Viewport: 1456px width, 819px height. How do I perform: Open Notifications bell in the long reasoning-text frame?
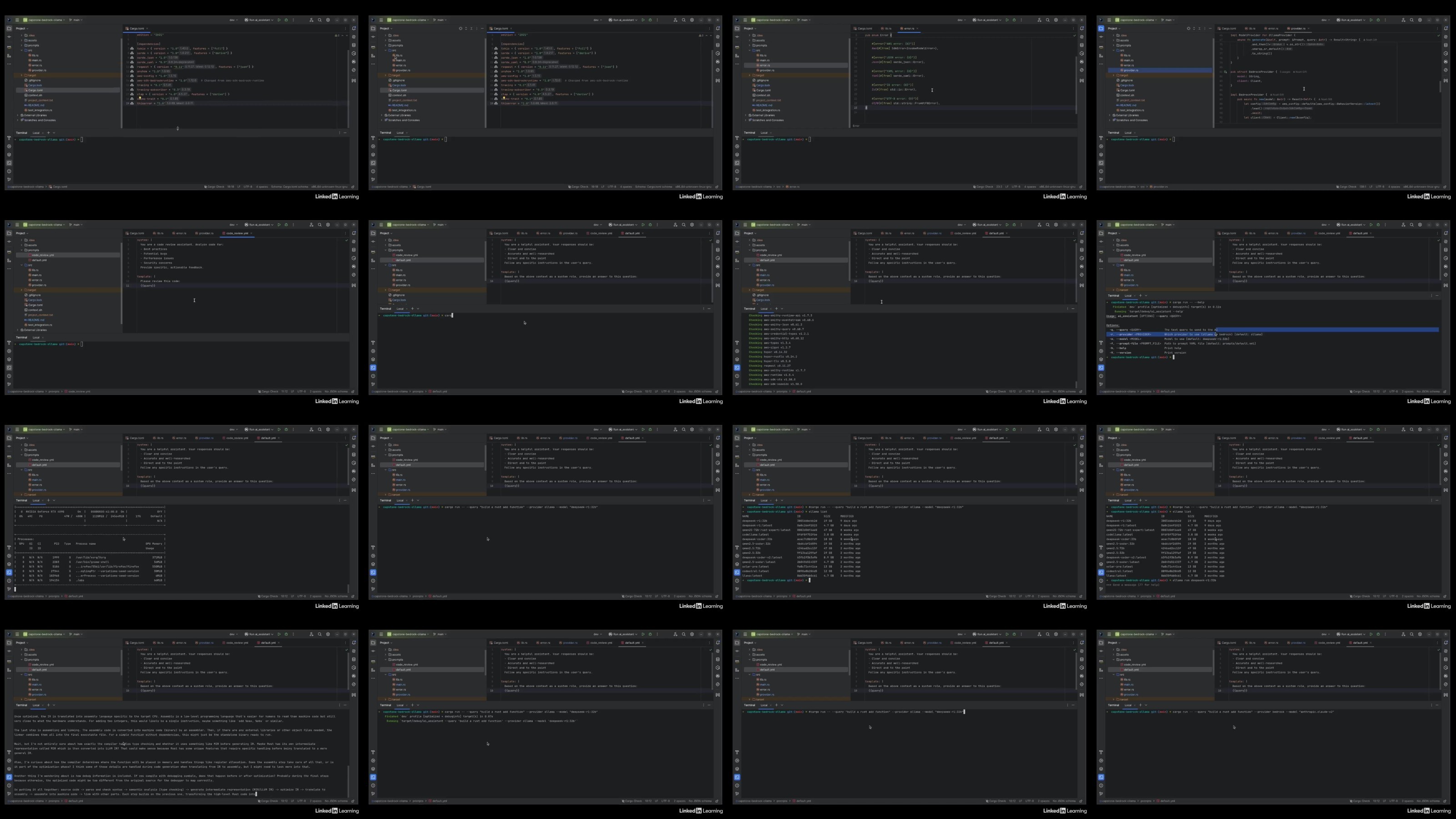coord(354,642)
